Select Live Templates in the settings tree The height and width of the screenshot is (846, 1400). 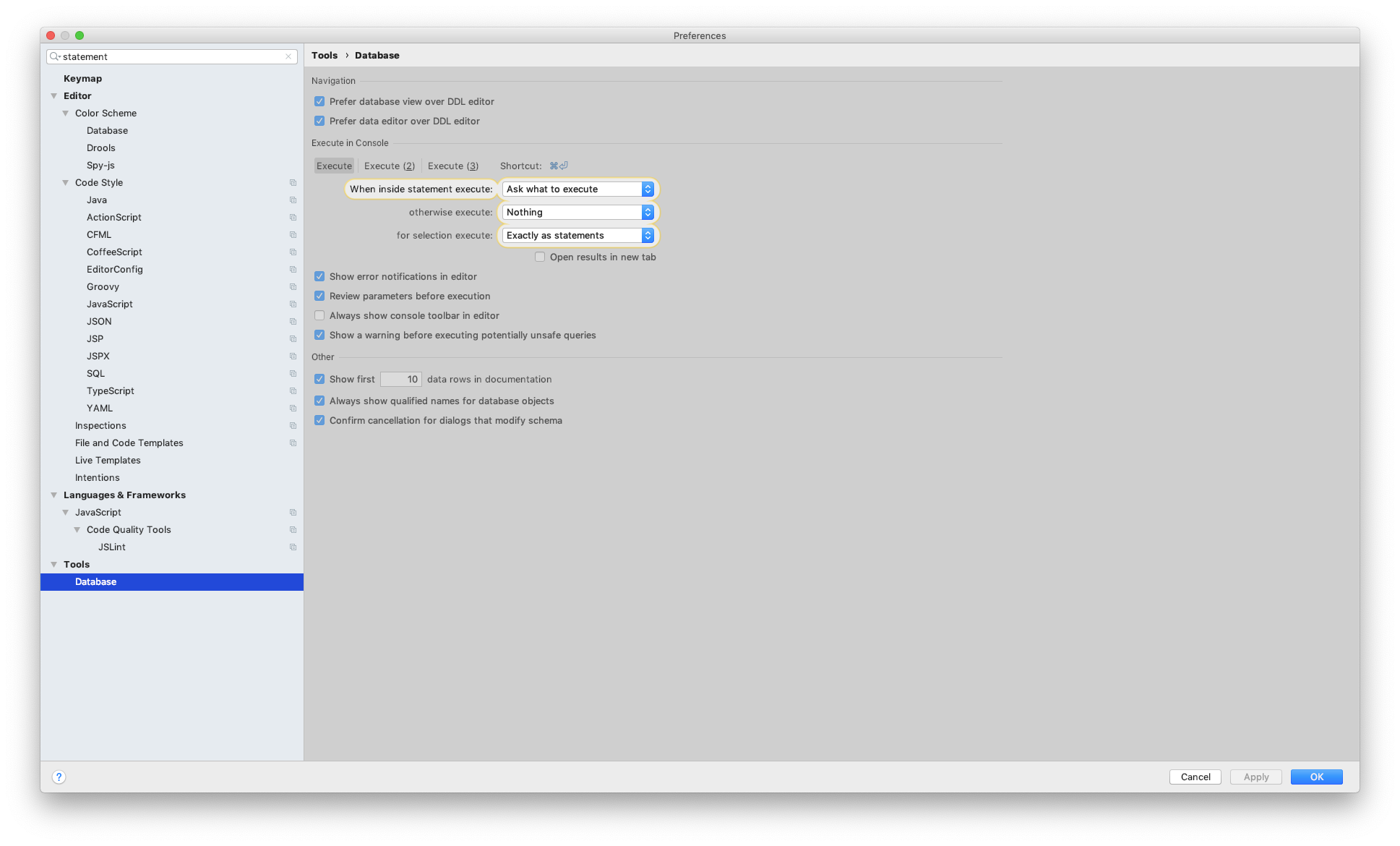108,460
